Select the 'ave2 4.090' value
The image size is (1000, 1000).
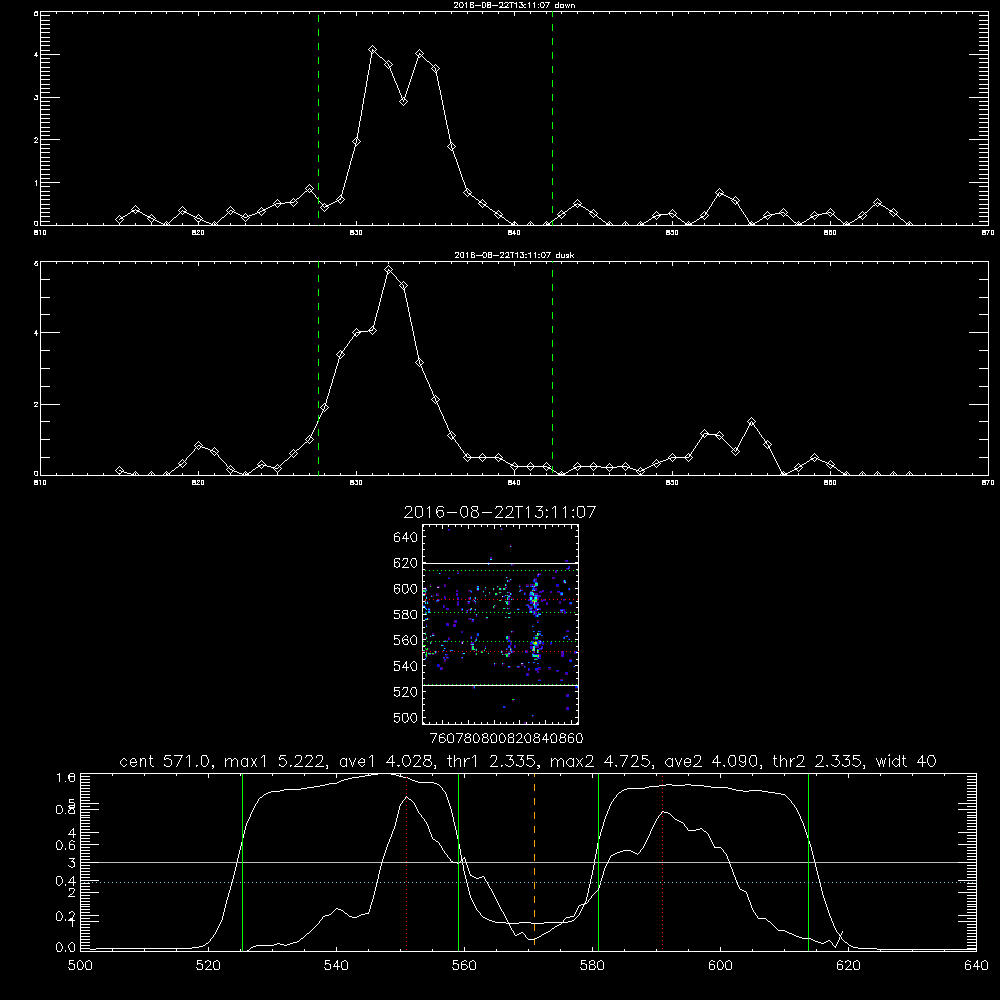click(712, 761)
